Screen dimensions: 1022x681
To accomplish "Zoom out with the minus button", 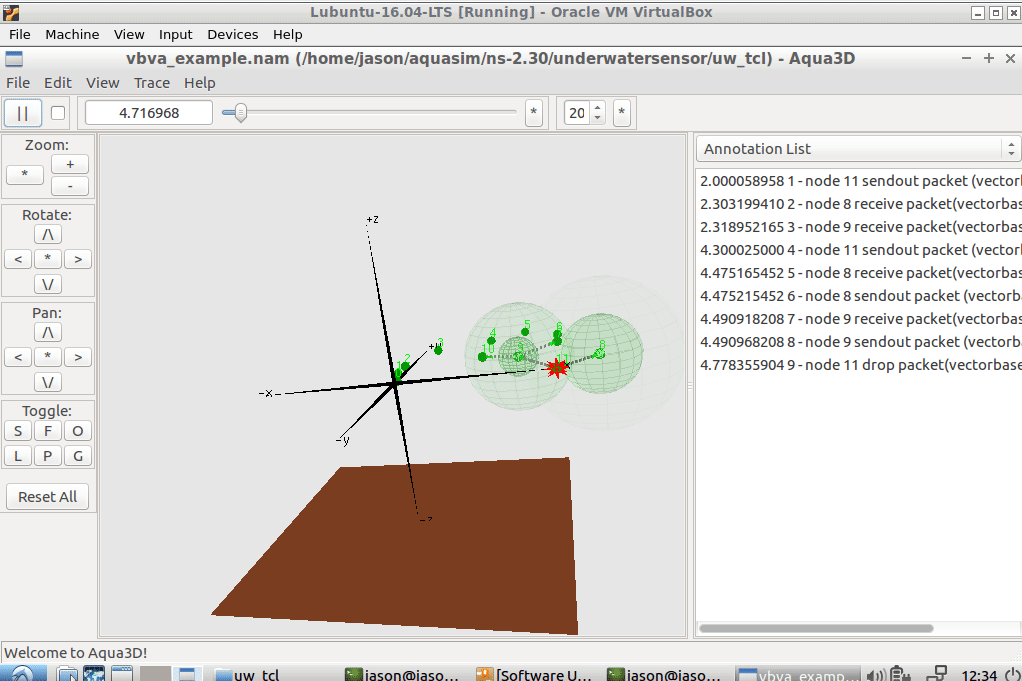I will click(x=70, y=186).
